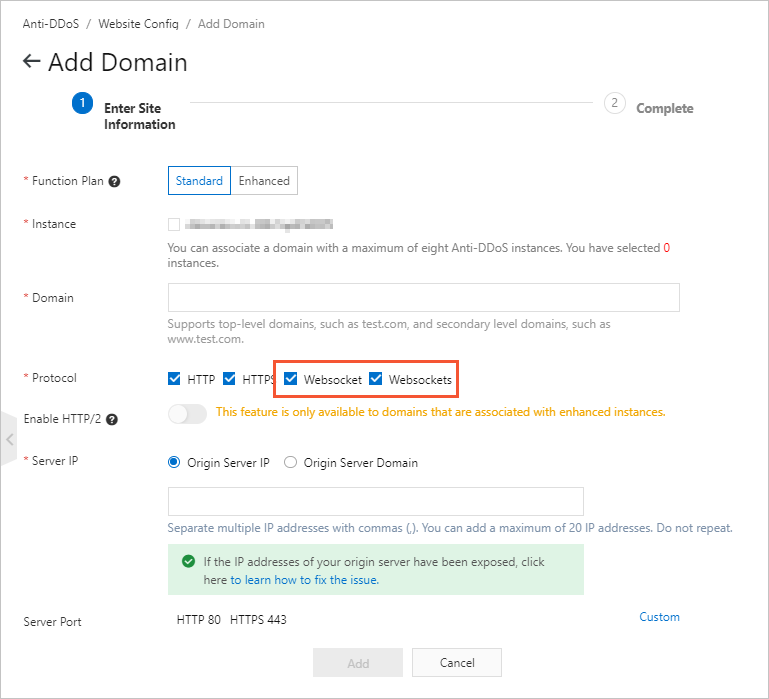Click the Function Plan help icon
769x699 pixels.
coord(115,182)
